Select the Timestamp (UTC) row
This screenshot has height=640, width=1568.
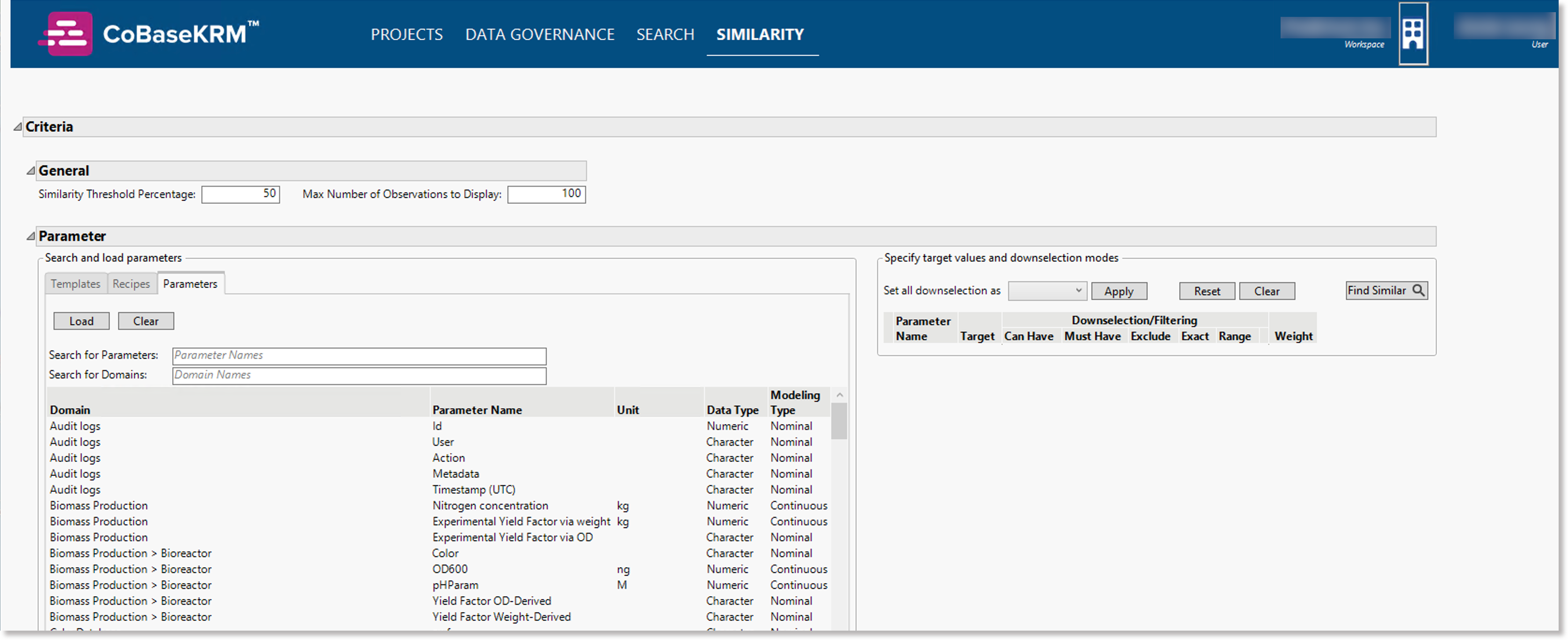[439, 490]
